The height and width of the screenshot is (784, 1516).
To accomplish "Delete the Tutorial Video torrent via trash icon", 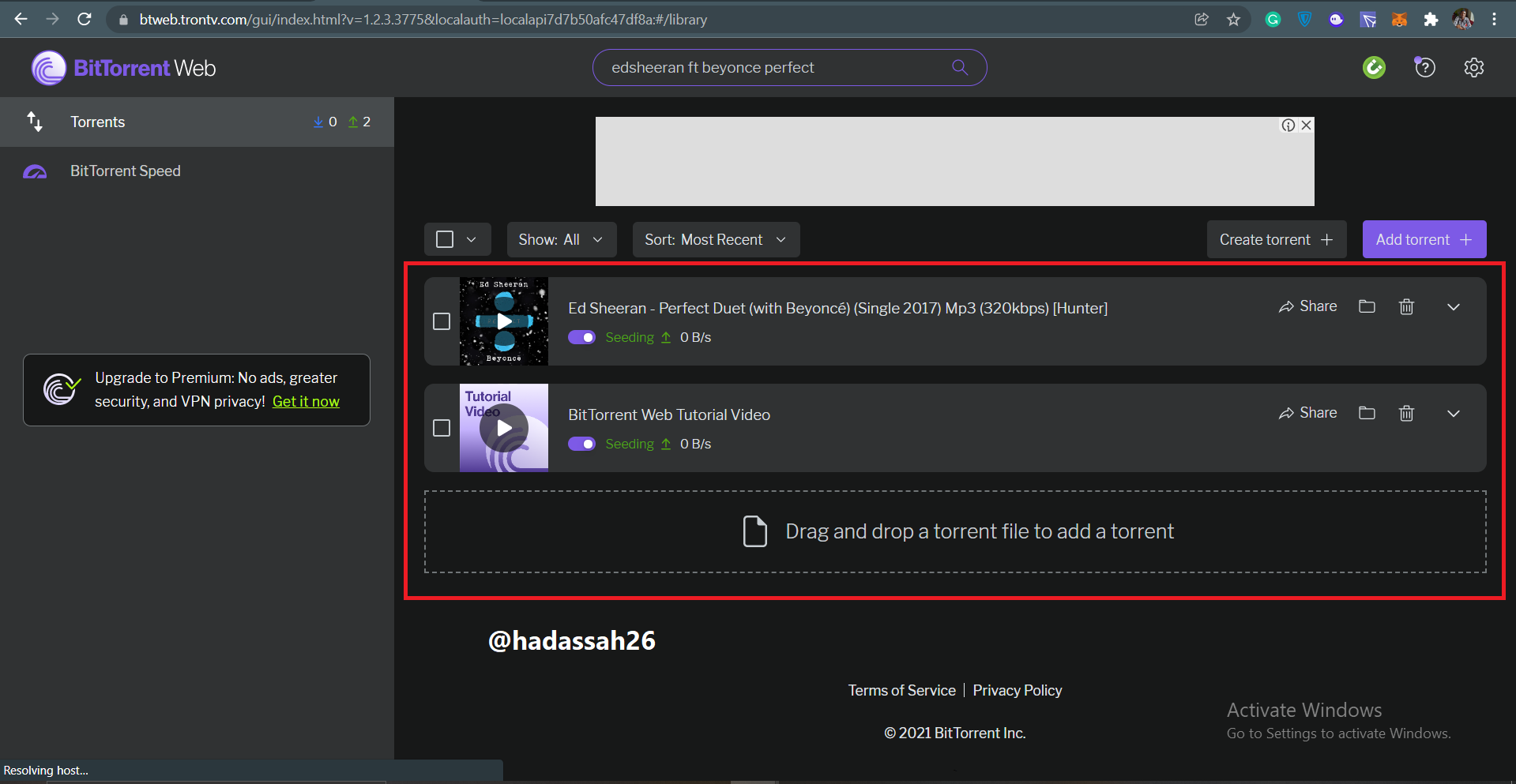I will pyautogui.click(x=1406, y=413).
